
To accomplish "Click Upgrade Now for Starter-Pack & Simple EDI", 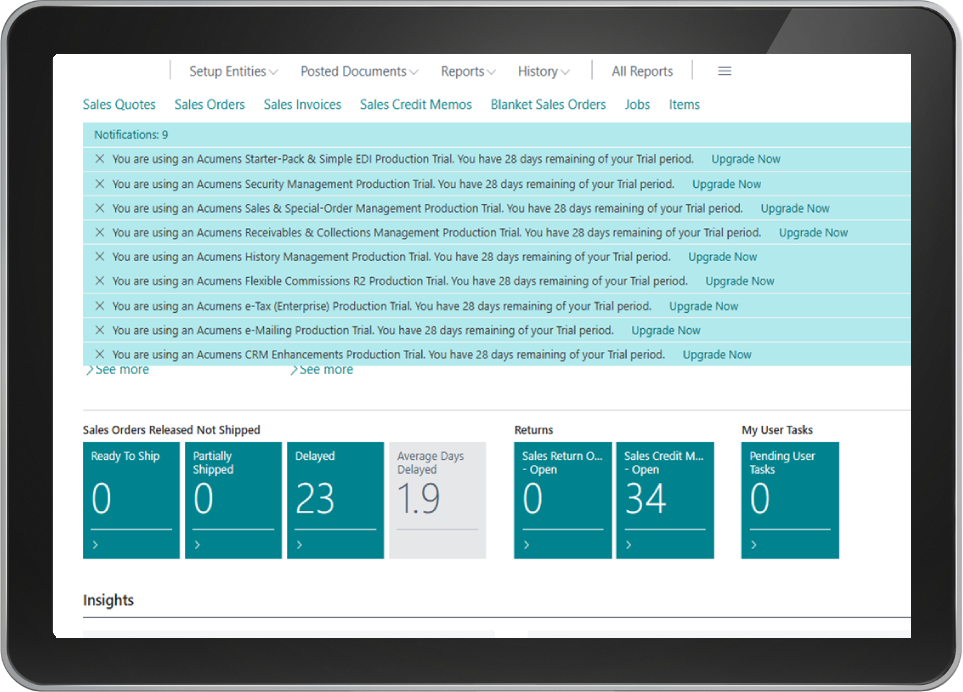I will pyautogui.click(x=746, y=159).
